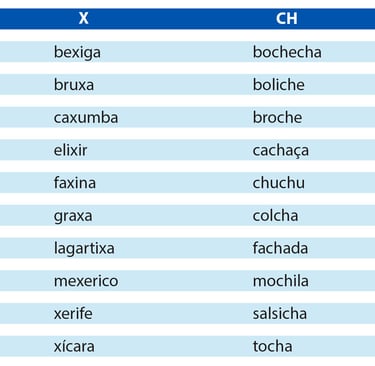Image resolution: width=375 pixels, height=366 pixels.
Task: Click on the word cachaça
Action: (281, 151)
